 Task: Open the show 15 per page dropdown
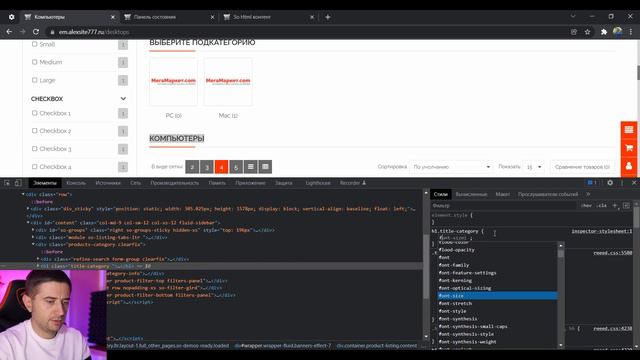click(x=533, y=167)
